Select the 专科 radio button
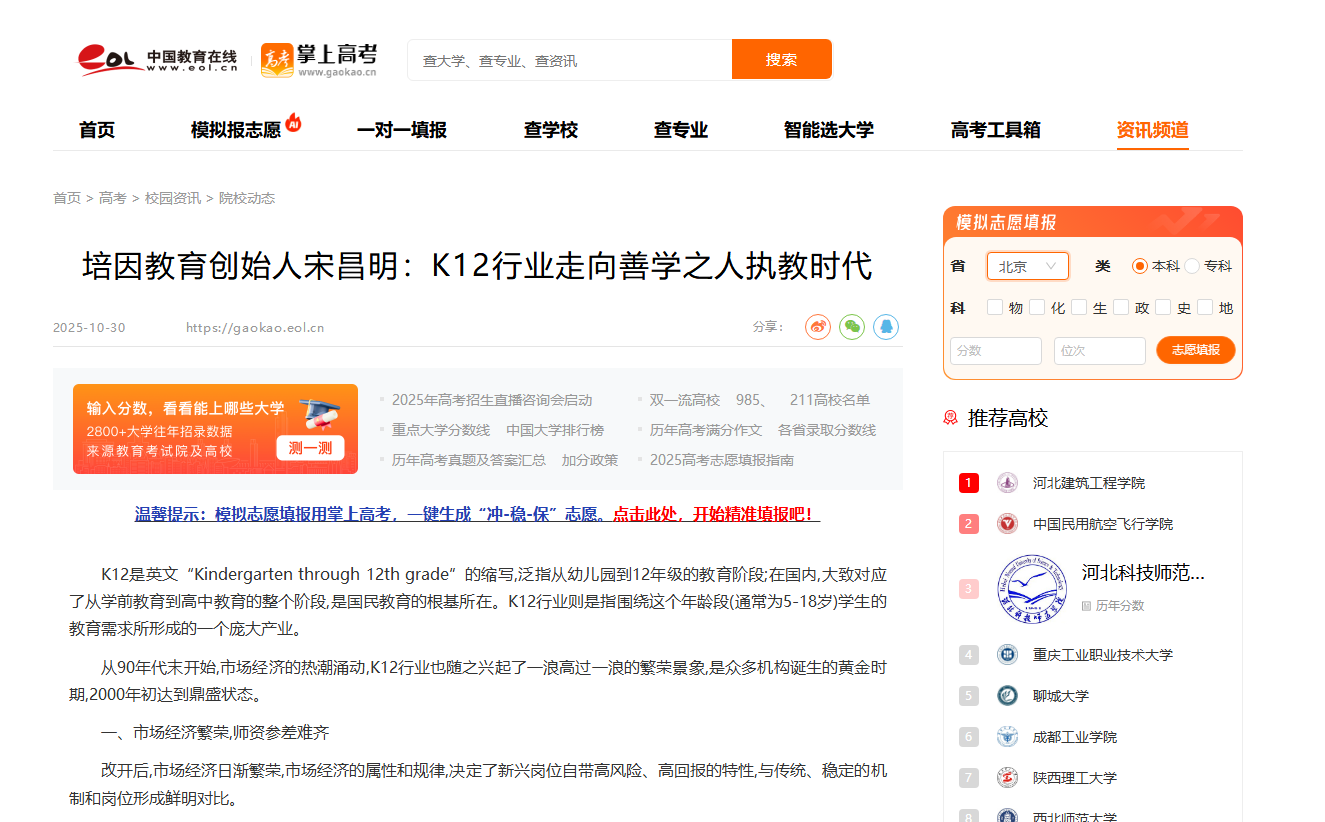Image resolution: width=1325 pixels, height=822 pixels. [x=1192, y=266]
